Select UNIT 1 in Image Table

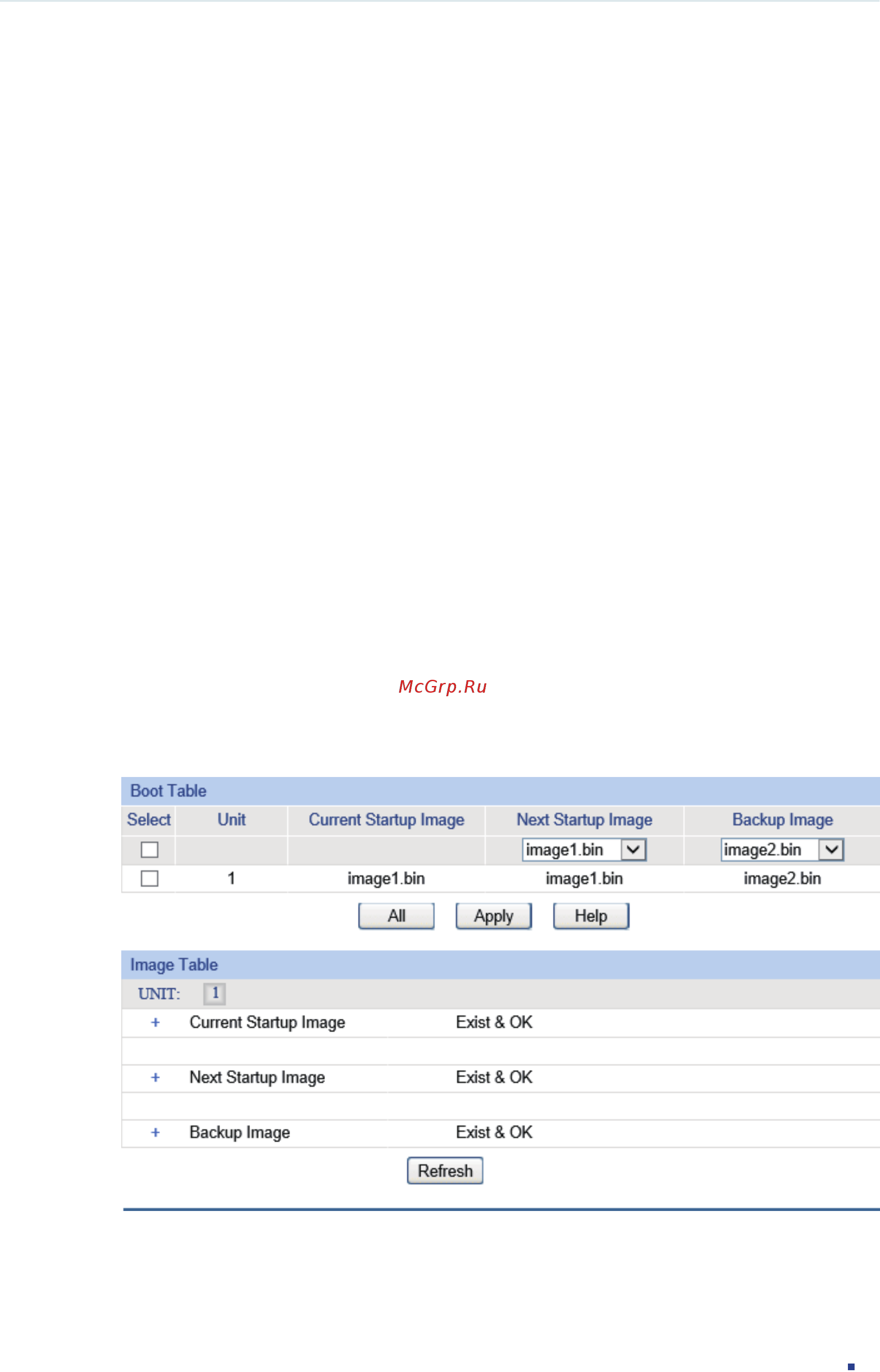click(215, 994)
